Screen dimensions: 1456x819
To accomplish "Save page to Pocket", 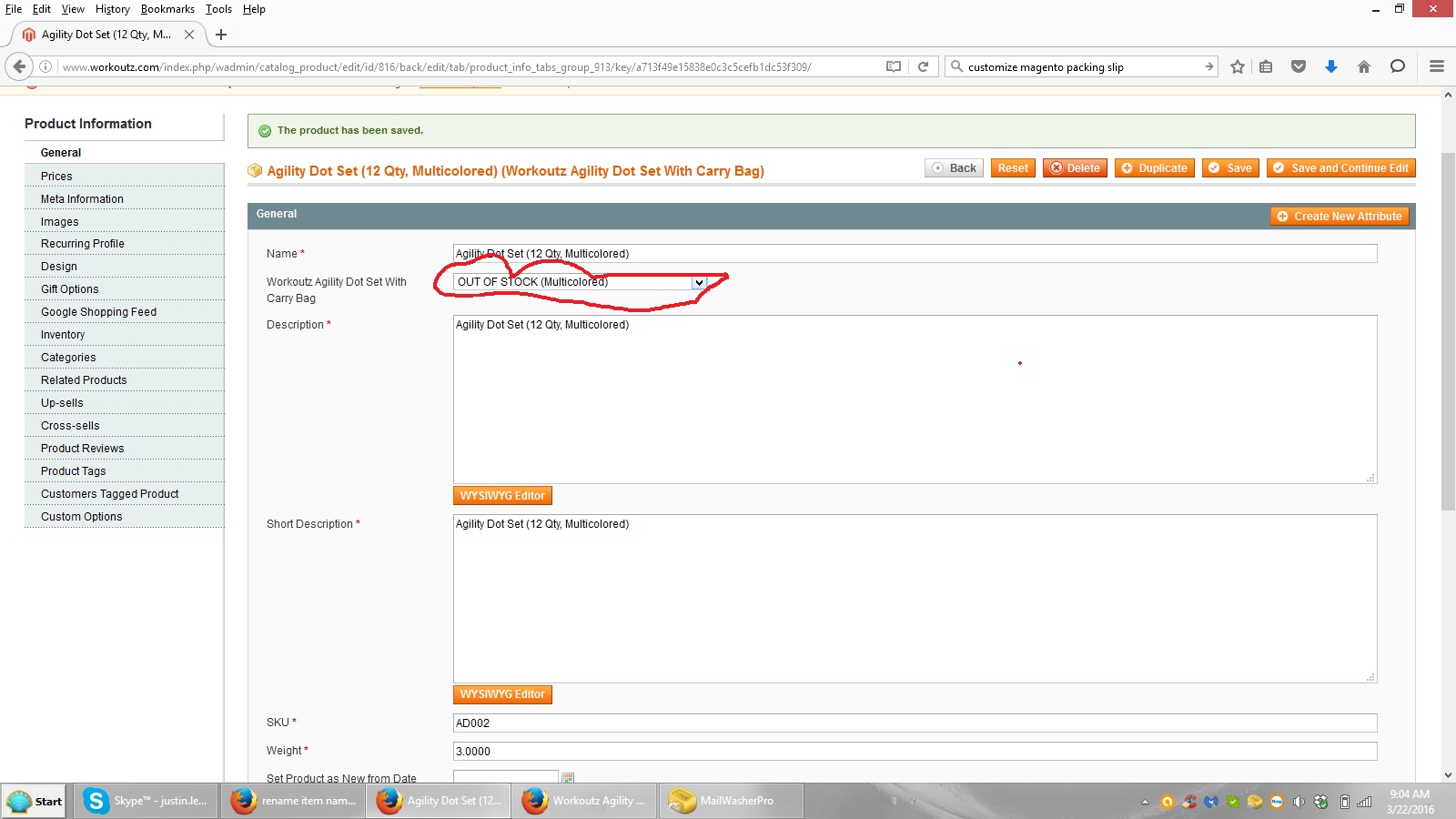I will point(1299,66).
